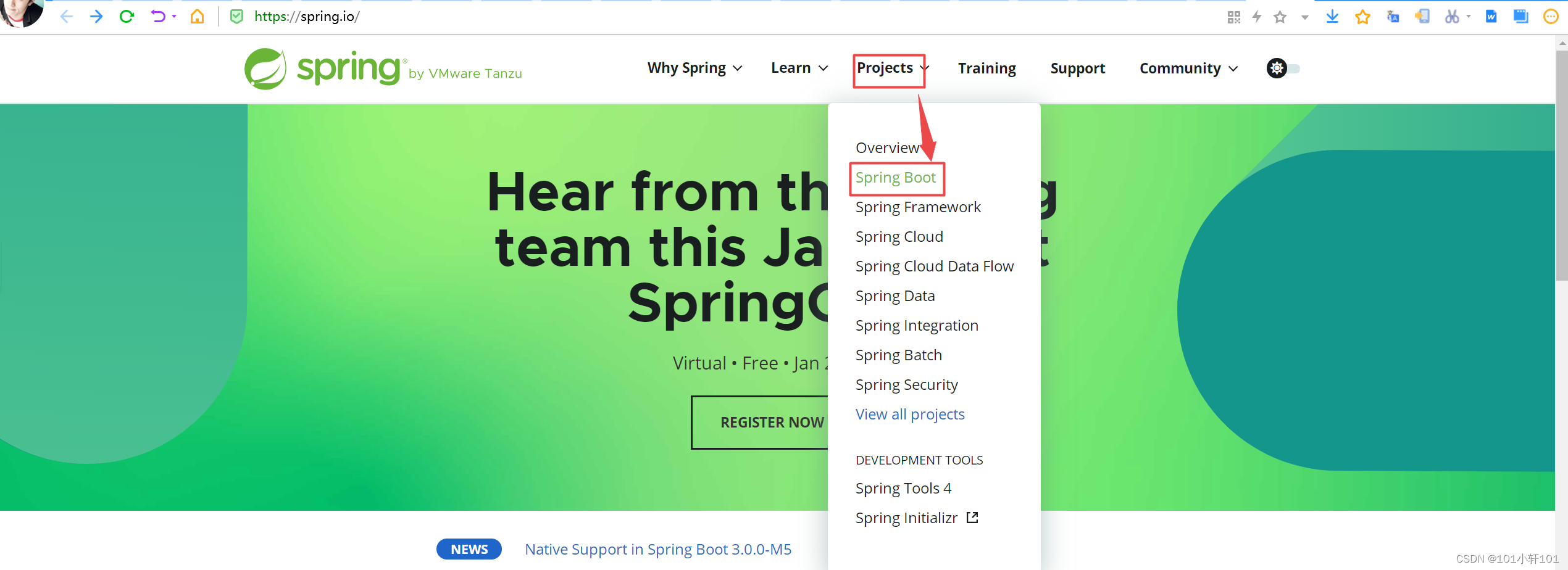The height and width of the screenshot is (570, 1568).
Task: Click the spring.io URL address field
Action: [x=307, y=17]
